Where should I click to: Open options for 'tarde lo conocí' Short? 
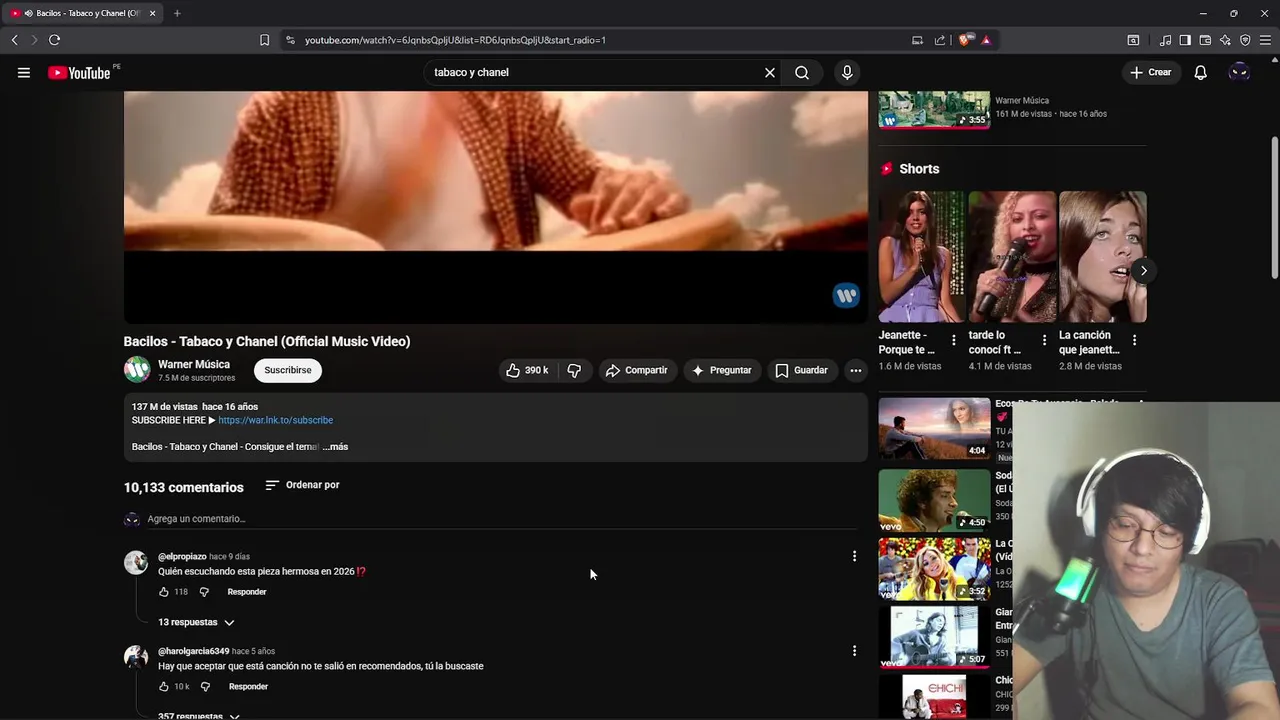1044,340
